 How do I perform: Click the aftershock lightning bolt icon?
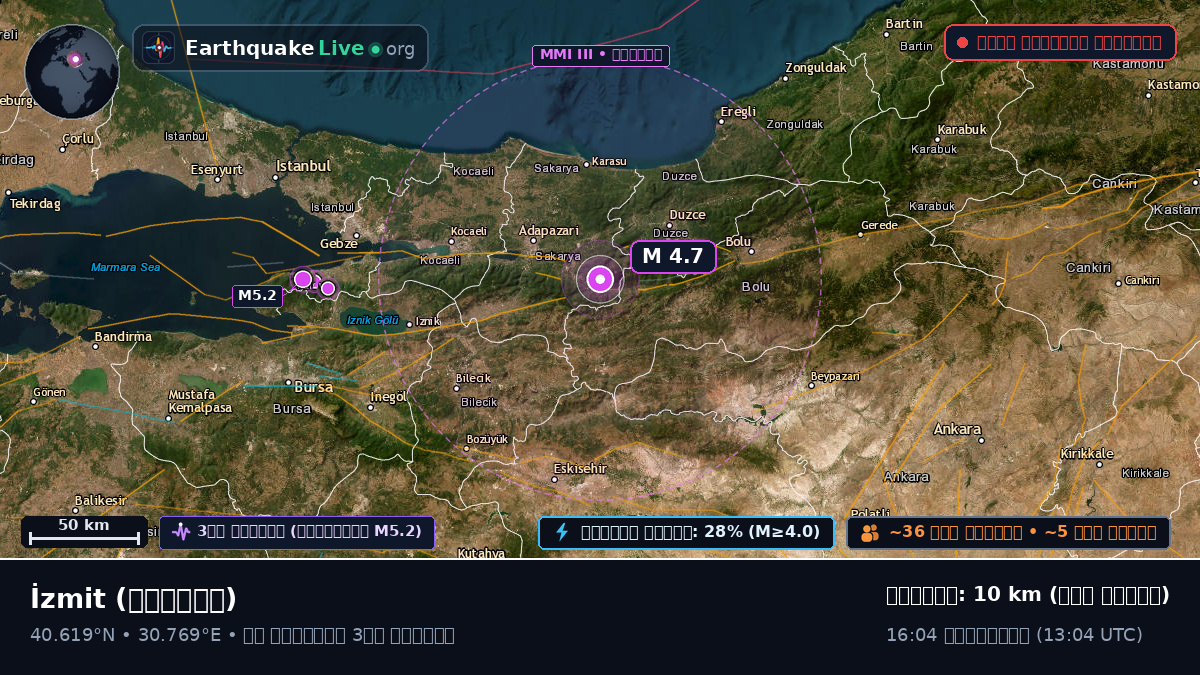(x=562, y=532)
